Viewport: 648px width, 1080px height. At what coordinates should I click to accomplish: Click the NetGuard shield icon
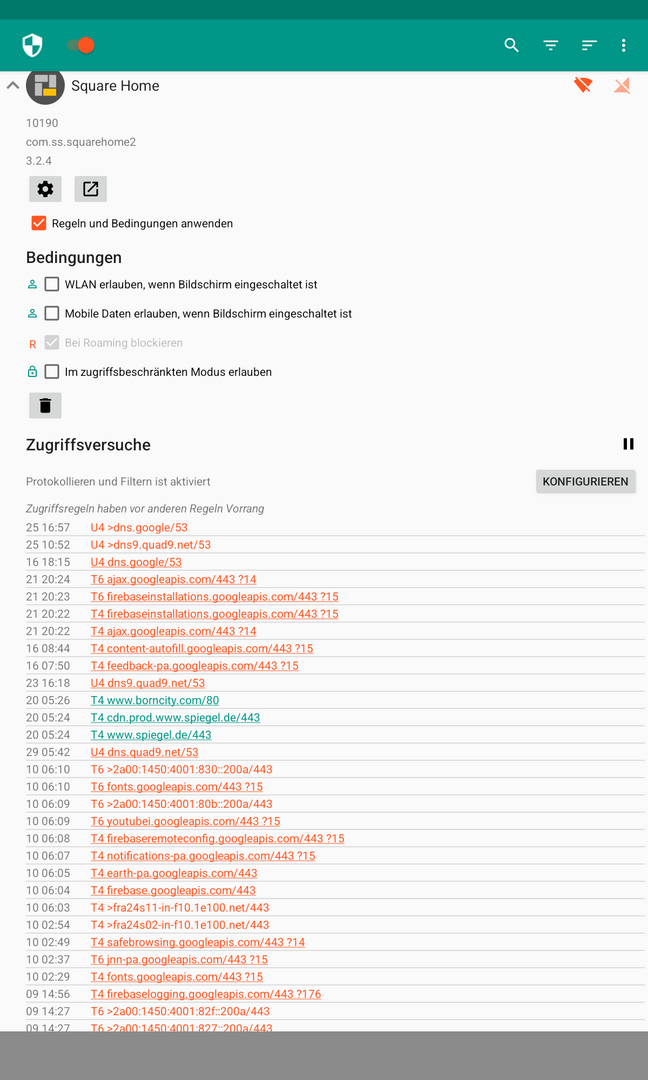coord(33,45)
